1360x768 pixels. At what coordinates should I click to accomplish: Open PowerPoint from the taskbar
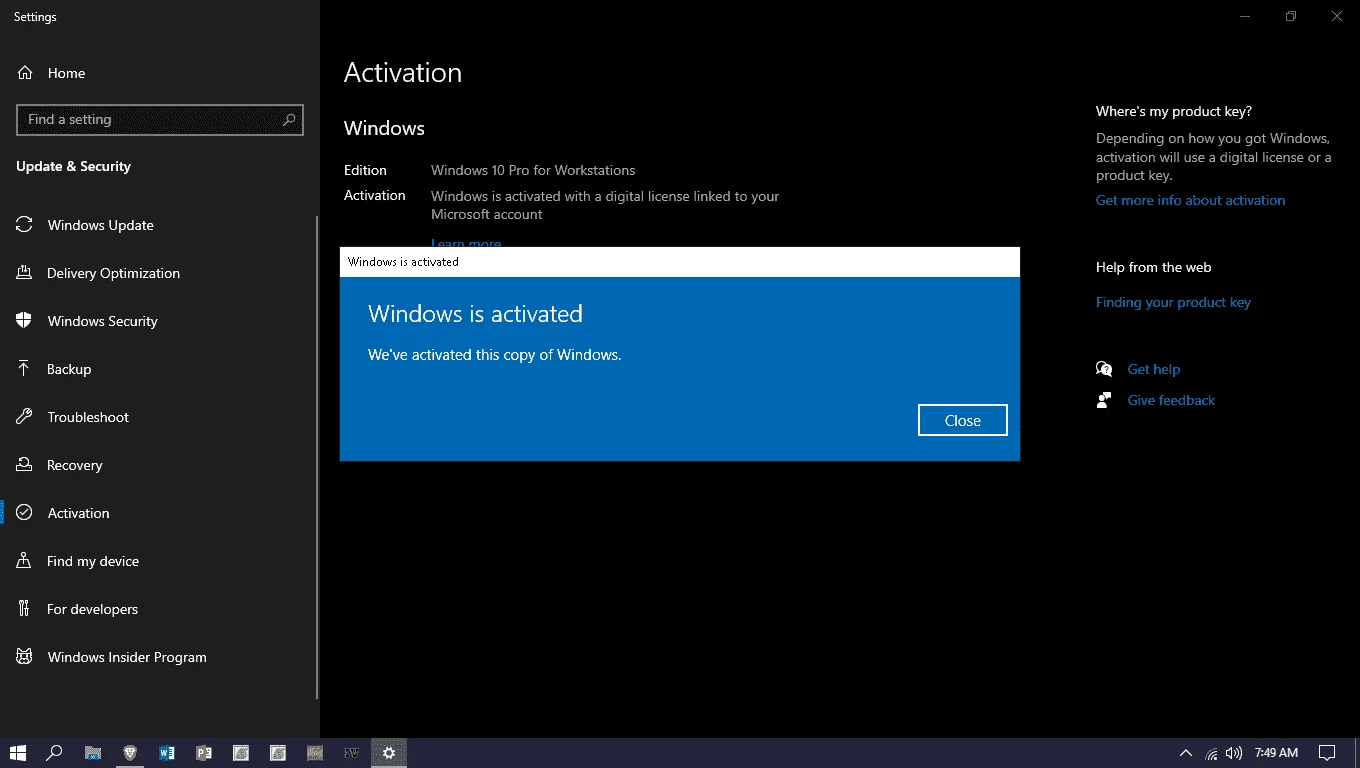tap(204, 753)
